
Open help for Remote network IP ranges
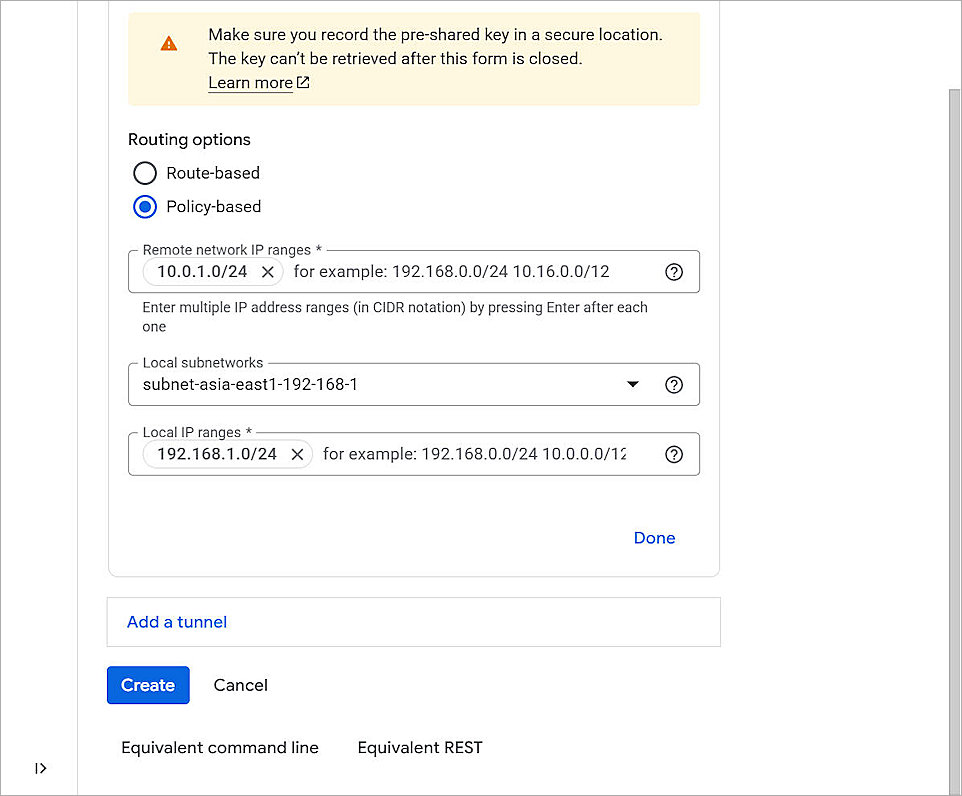click(x=674, y=271)
